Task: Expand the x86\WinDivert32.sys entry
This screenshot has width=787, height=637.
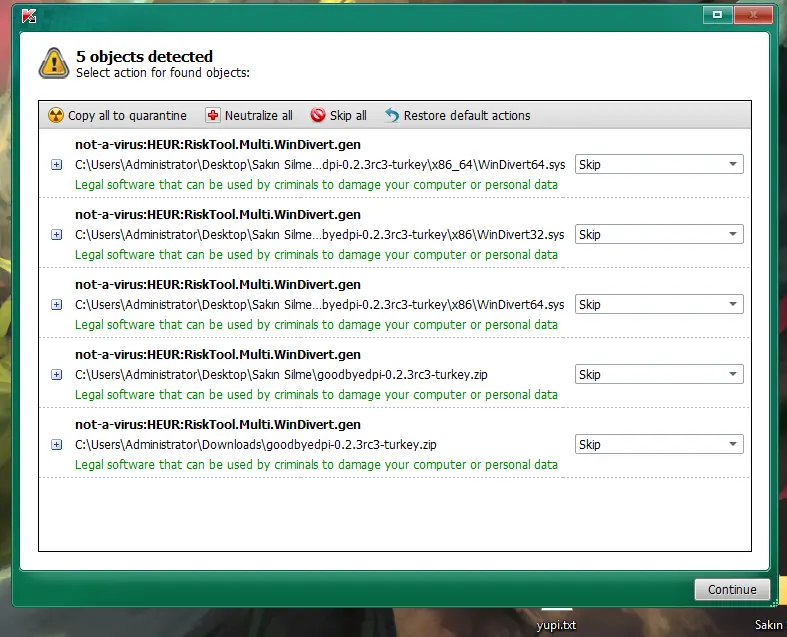Action: coord(57,234)
